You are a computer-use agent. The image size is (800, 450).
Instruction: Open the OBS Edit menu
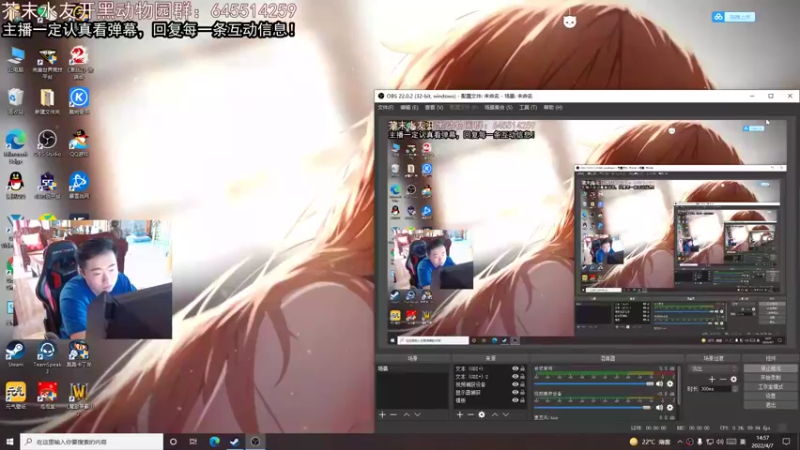pos(409,108)
